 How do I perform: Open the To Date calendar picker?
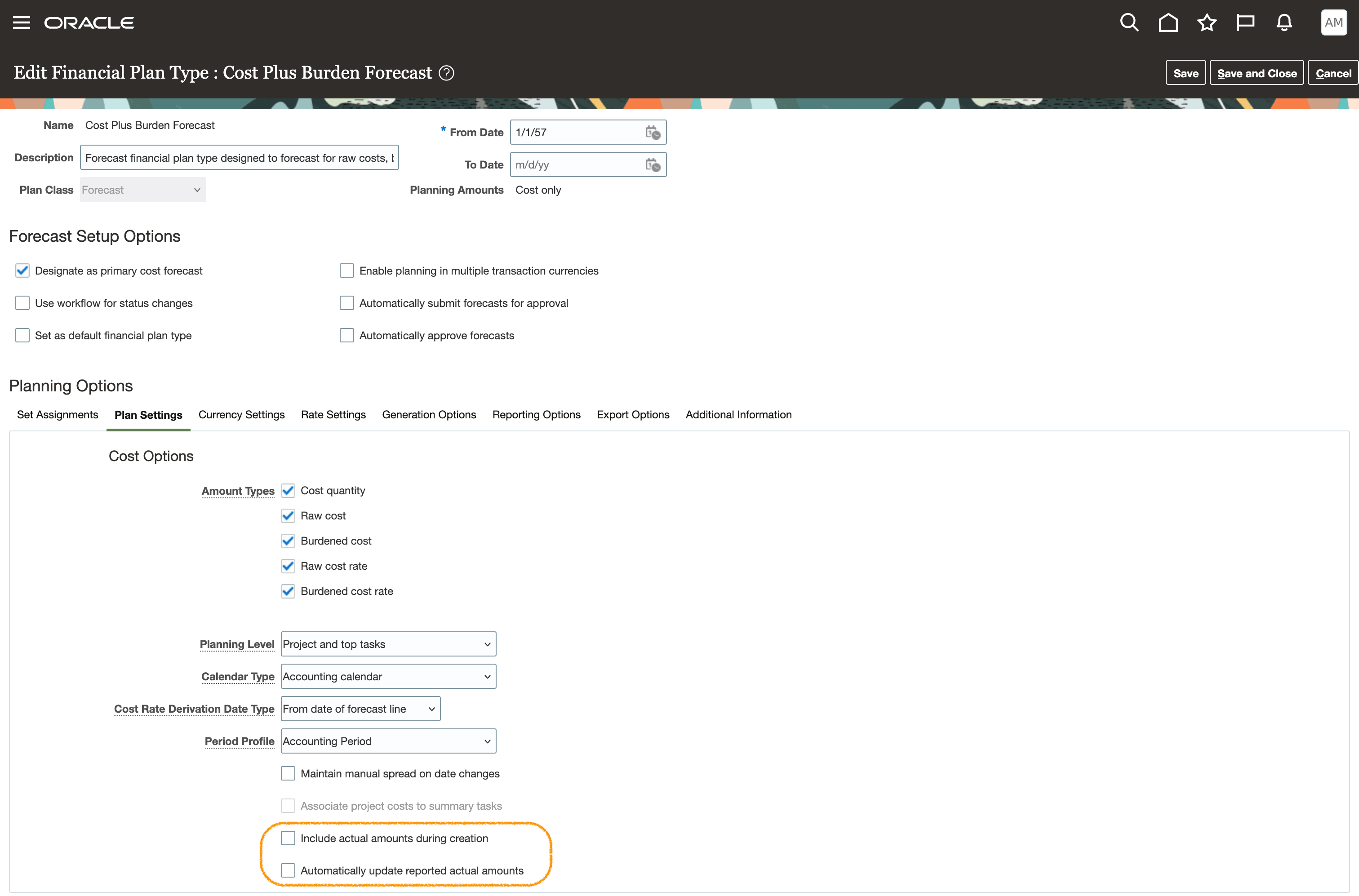653,165
